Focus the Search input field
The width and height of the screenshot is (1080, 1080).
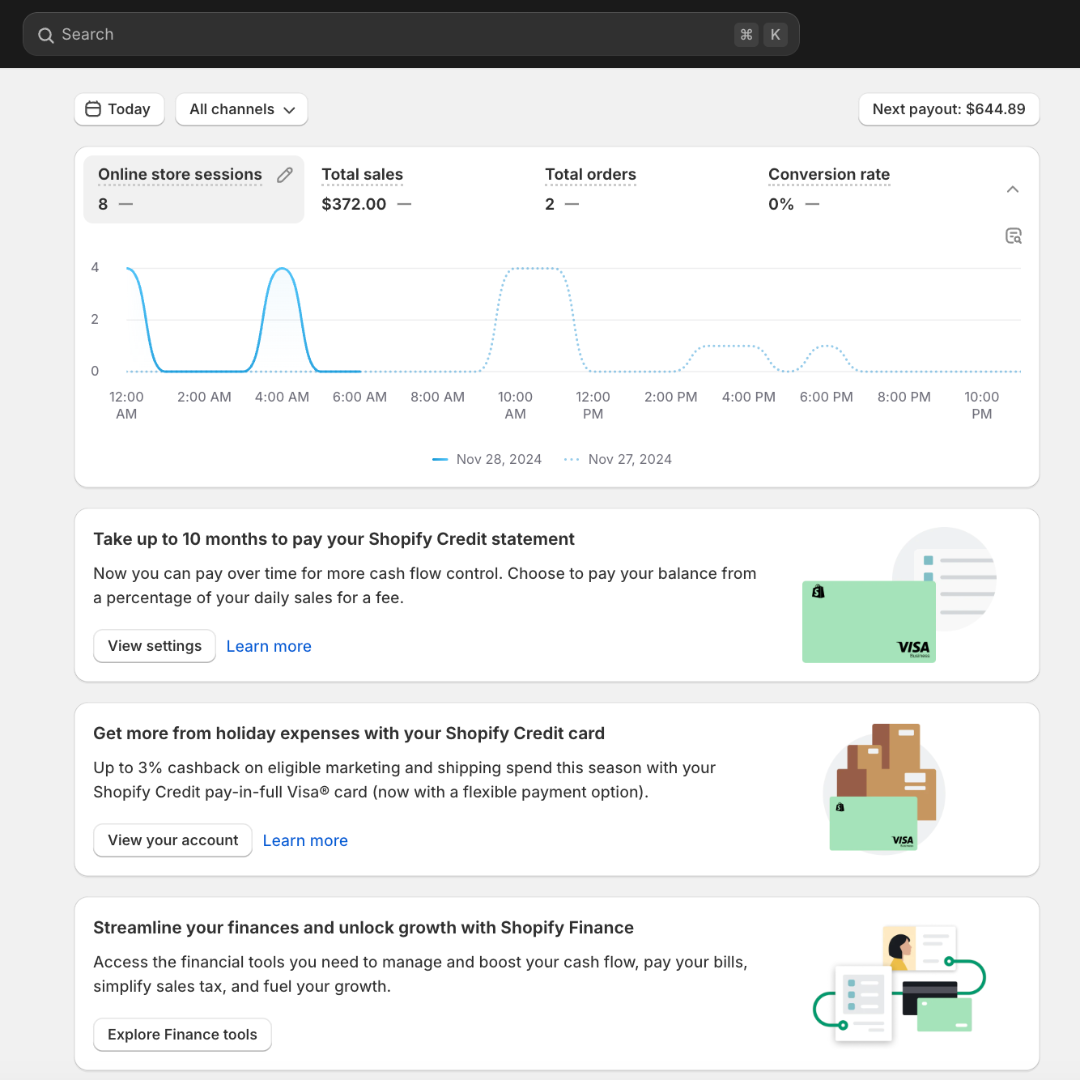[x=411, y=34]
